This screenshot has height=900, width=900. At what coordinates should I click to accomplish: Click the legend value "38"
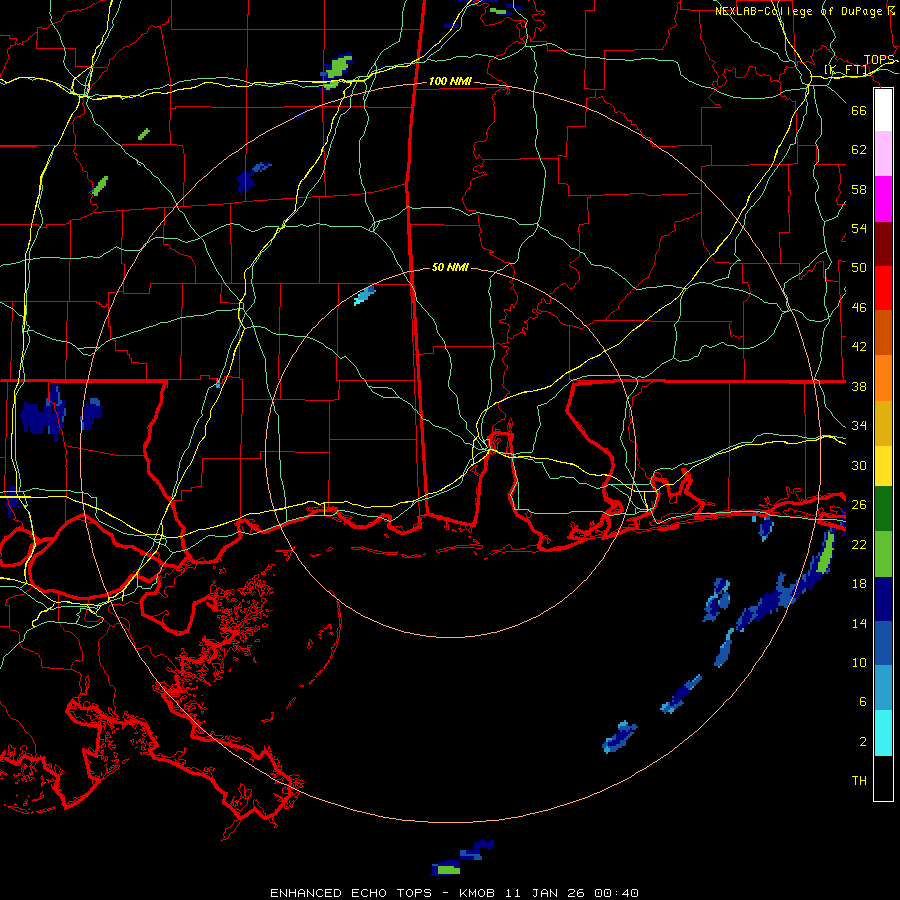(859, 387)
